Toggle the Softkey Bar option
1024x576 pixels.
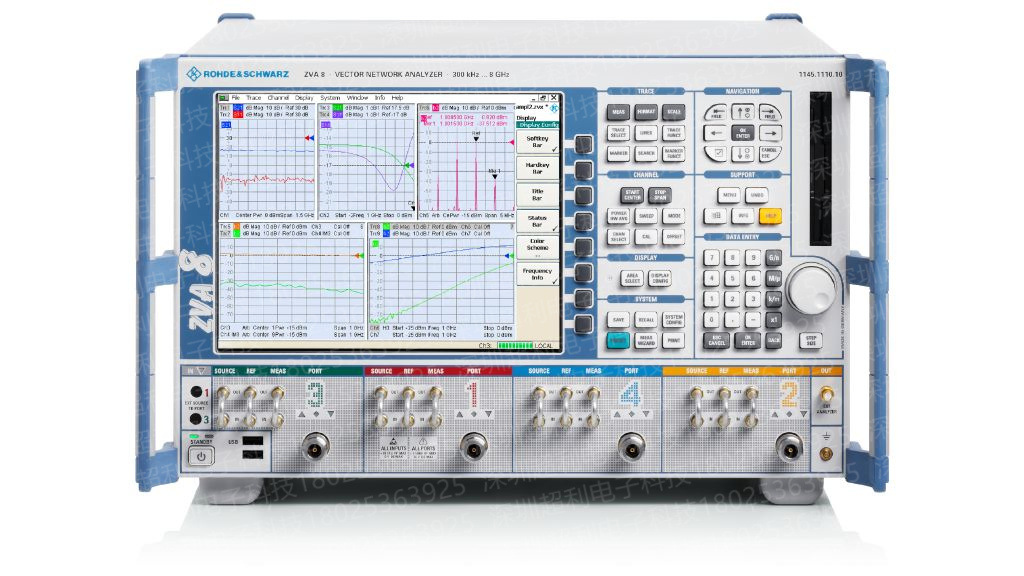[537, 141]
